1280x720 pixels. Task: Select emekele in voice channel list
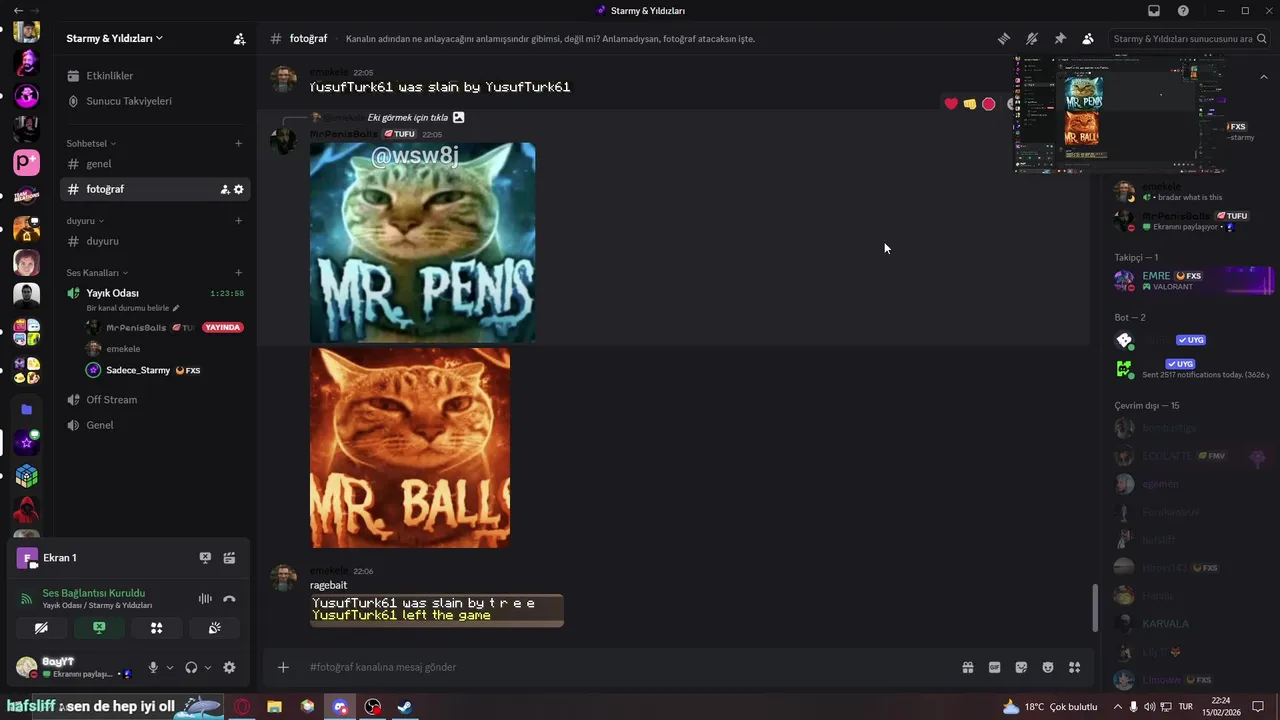point(123,349)
